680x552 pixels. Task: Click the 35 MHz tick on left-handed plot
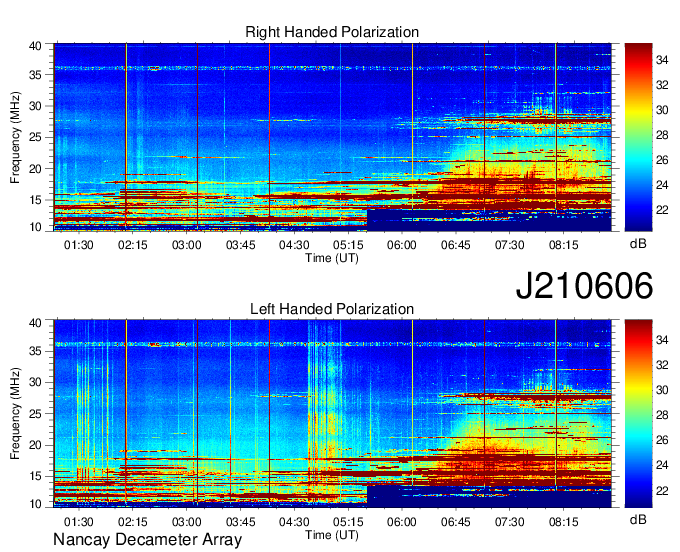35,351
